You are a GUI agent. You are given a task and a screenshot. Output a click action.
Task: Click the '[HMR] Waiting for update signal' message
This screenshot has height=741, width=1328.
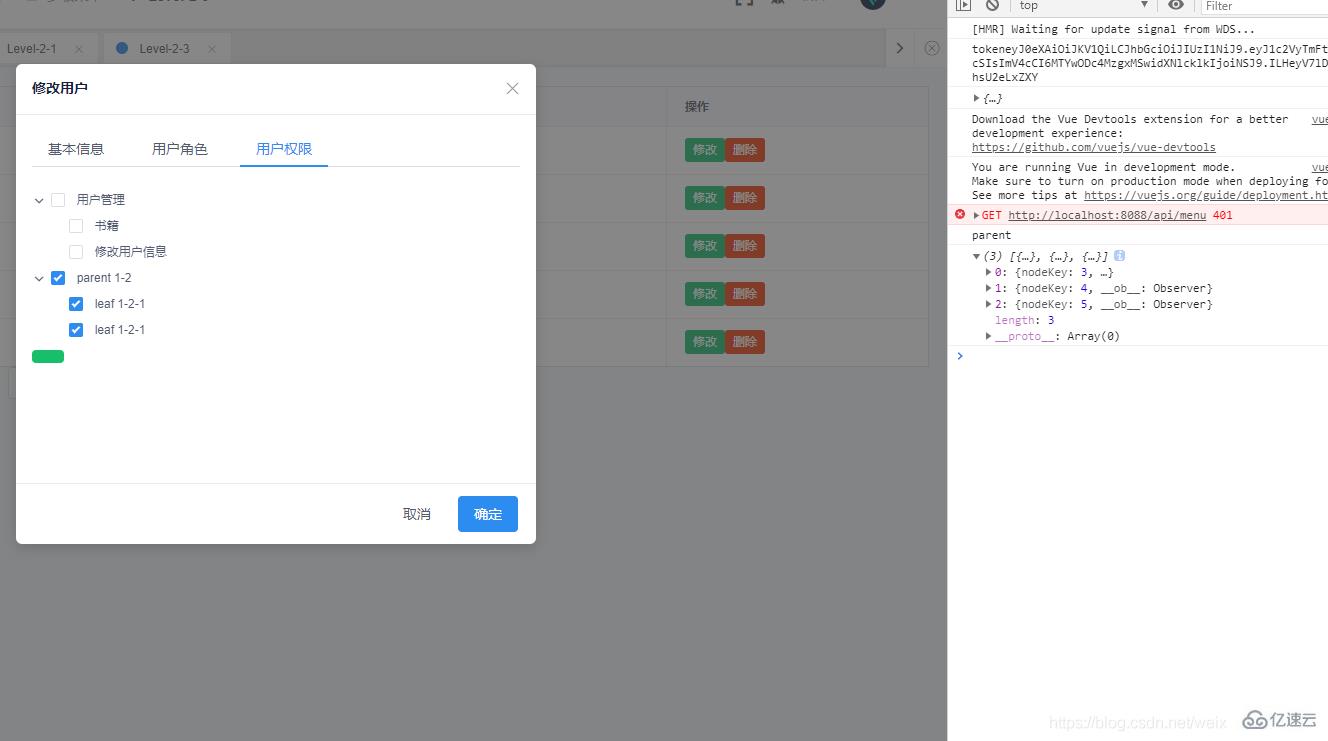(x=1113, y=29)
